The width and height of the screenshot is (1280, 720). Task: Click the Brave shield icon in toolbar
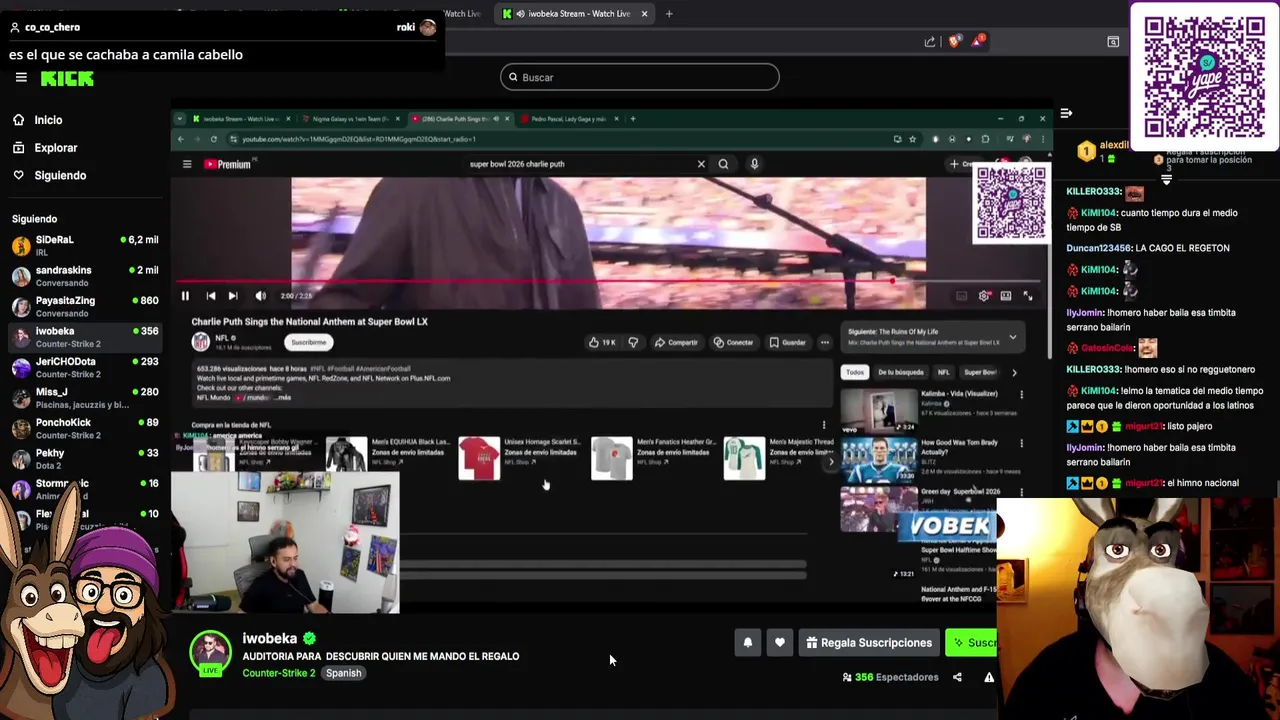tap(954, 41)
